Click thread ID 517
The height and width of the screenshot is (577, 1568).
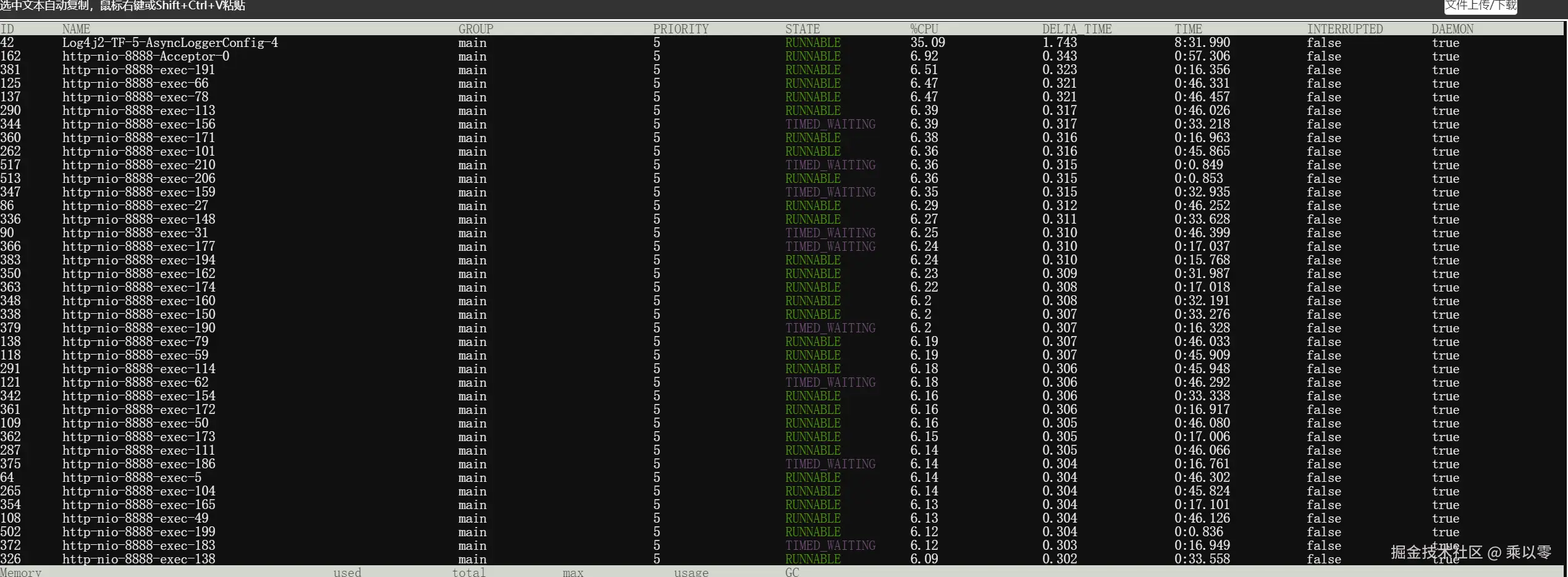[11, 165]
